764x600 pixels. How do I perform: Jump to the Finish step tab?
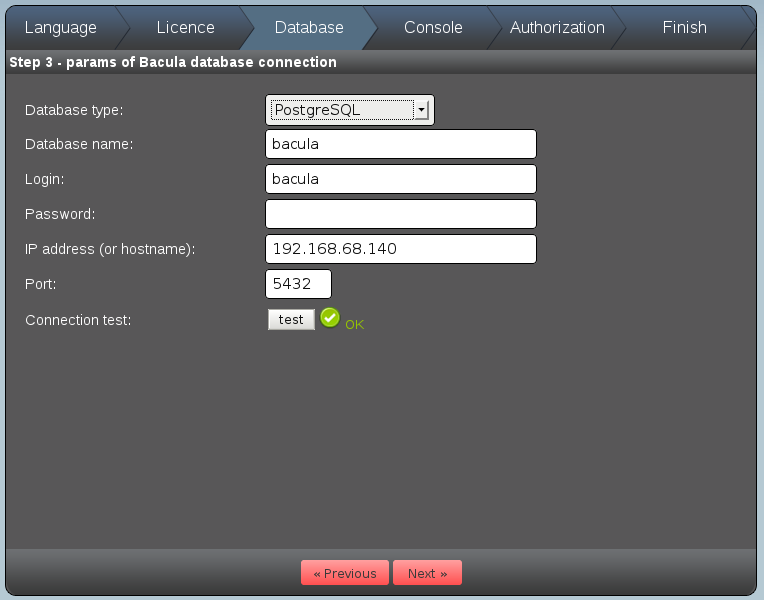pos(684,27)
